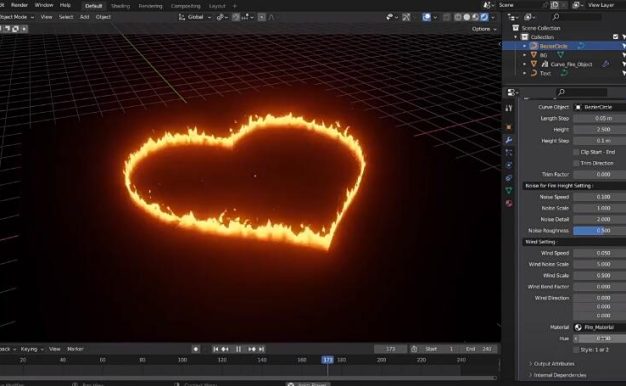Click the proportional falloff curve icon
The width and height of the screenshot is (626, 386).
point(271,17)
